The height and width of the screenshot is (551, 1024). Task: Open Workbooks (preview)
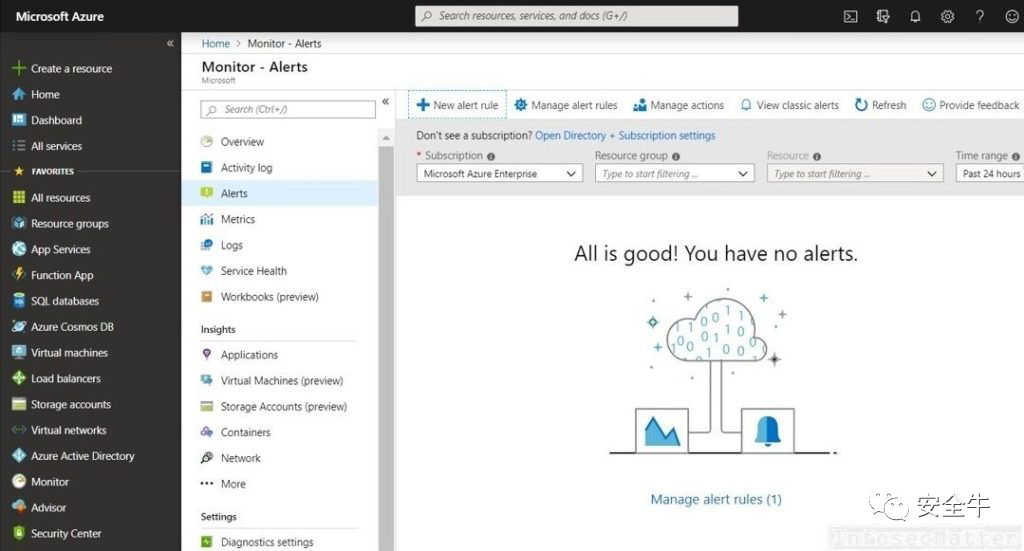[x=269, y=296]
